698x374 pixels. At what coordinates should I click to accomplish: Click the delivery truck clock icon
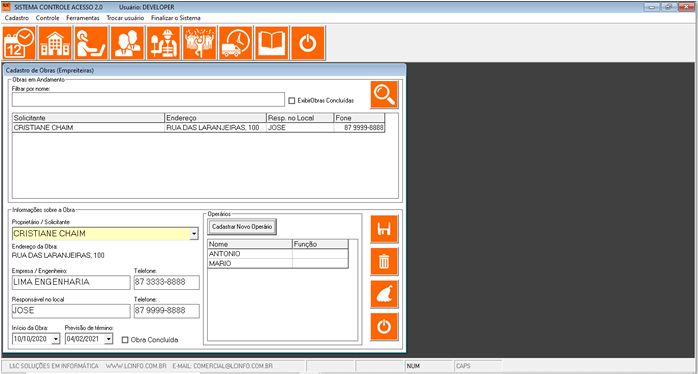pyautogui.click(x=235, y=43)
